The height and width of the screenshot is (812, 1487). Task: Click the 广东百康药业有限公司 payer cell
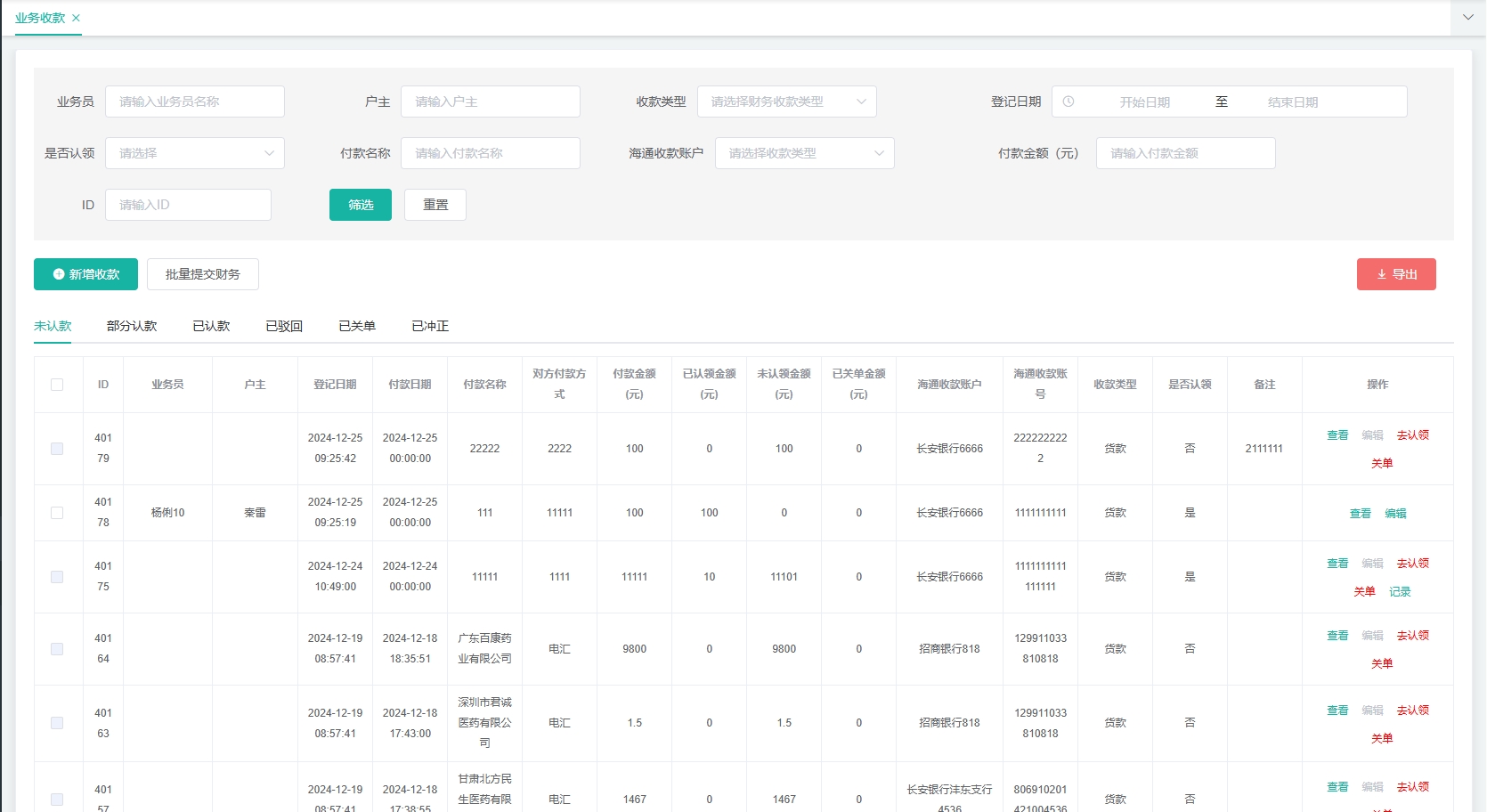pos(485,649)
